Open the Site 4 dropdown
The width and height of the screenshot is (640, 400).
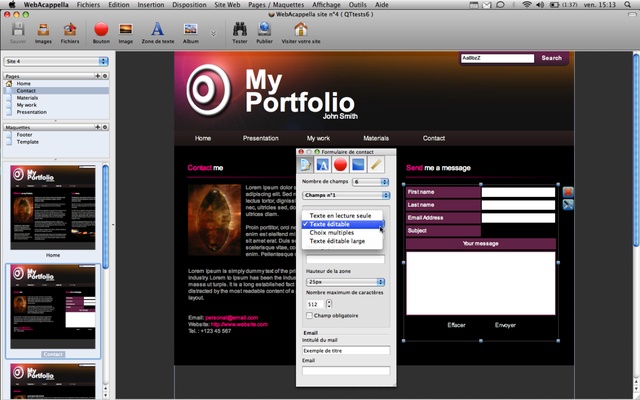point(56,61)
